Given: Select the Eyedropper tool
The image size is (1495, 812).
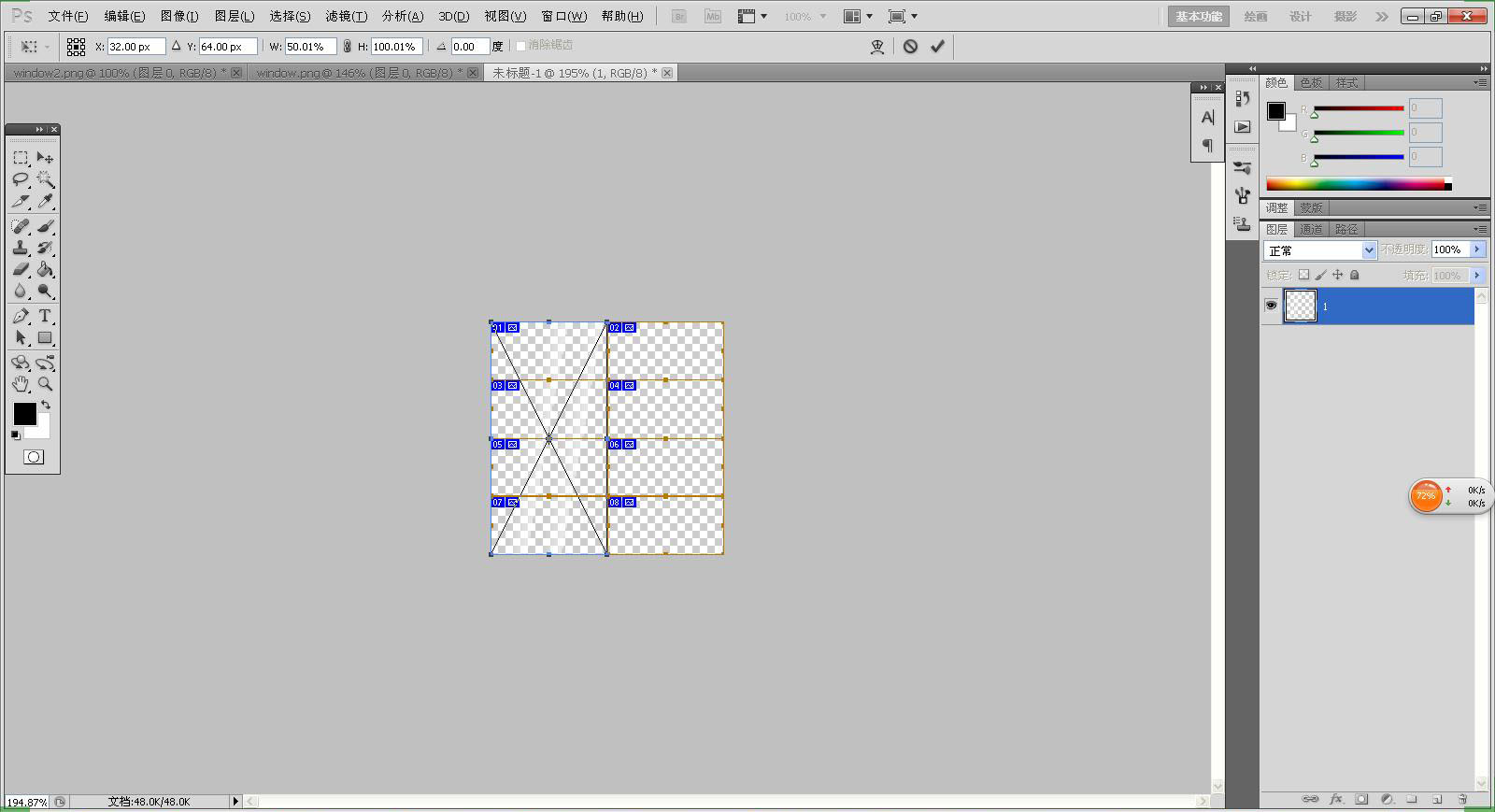Looking at the screenshot, I should pos(45,201).
